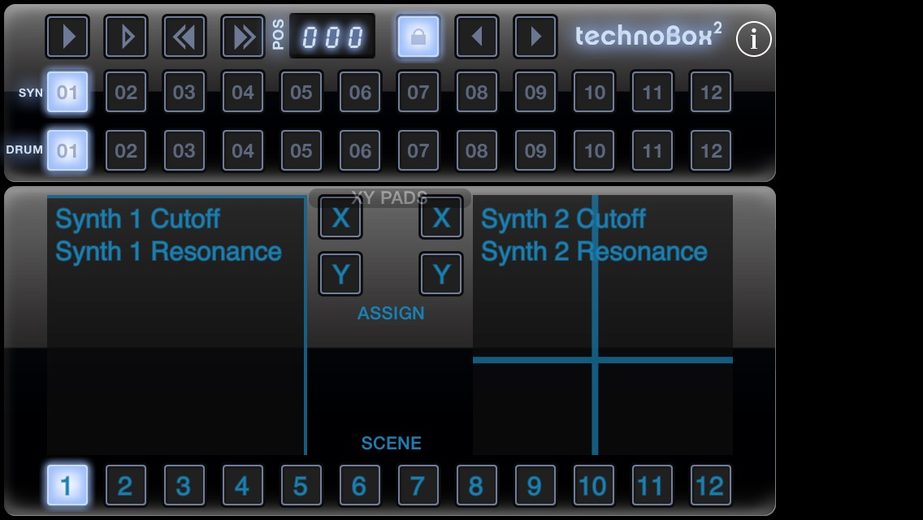
Task: Start playback with the solid play button
Action: pyautogui.click(x=68, y=37)
